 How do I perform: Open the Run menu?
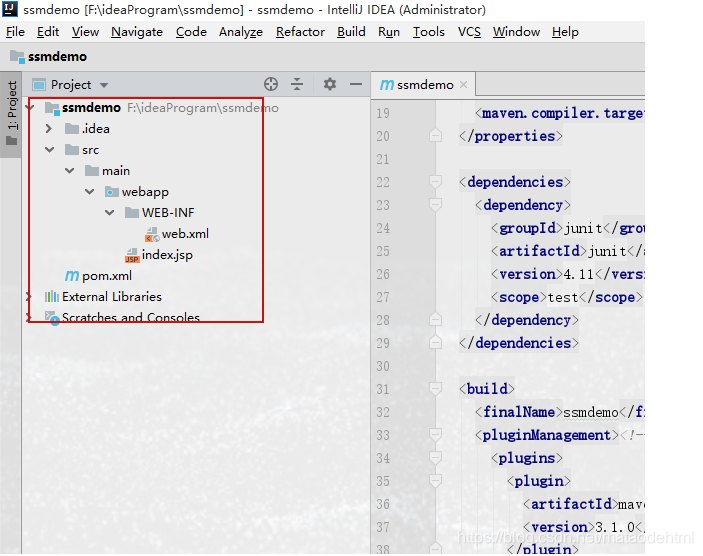pos(389,32)
